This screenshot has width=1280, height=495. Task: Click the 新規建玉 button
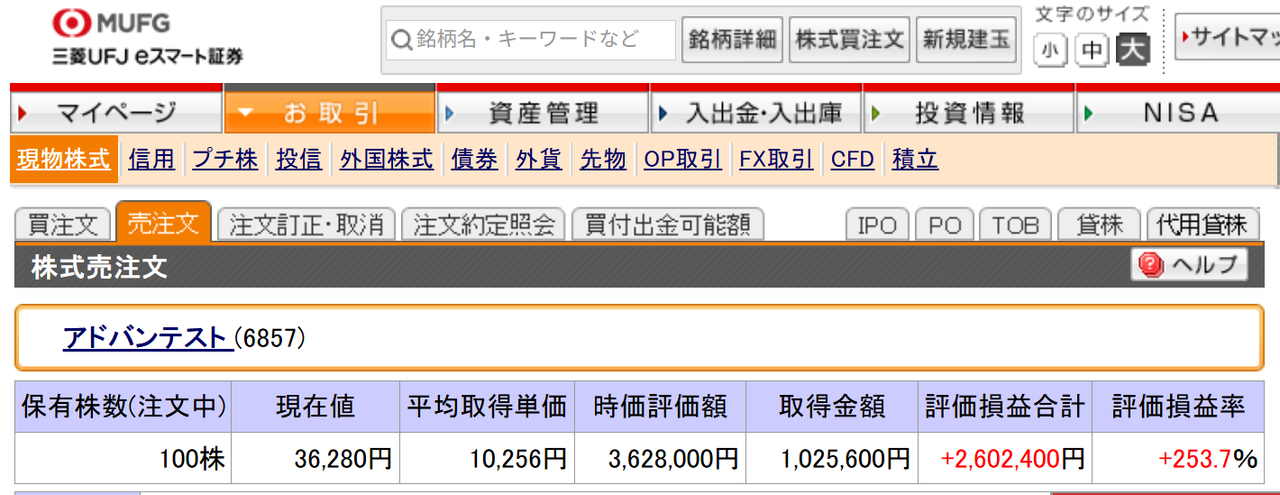pyautogui.click(x=966, y=40)
